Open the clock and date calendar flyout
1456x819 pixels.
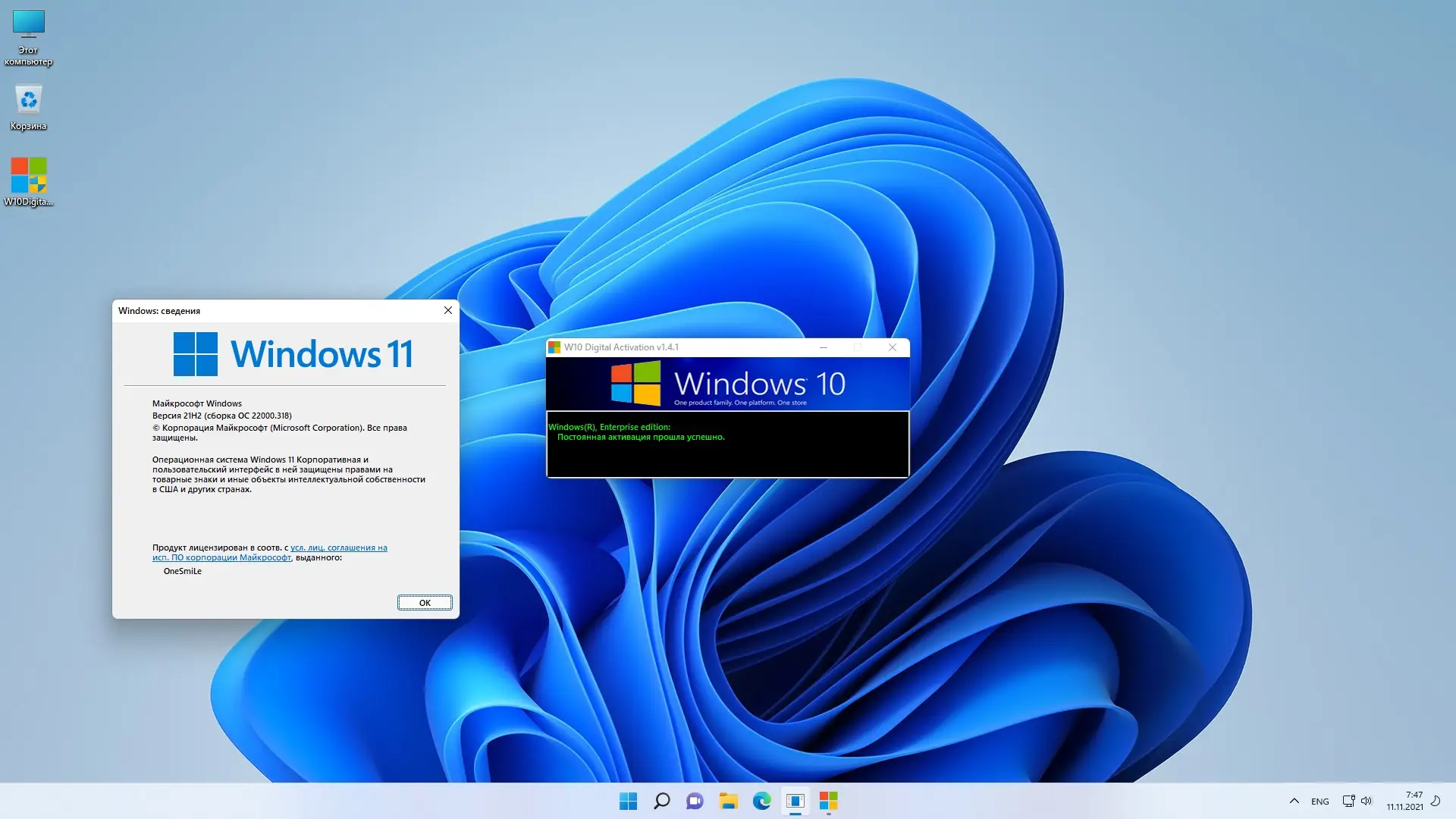[1404, 801]
